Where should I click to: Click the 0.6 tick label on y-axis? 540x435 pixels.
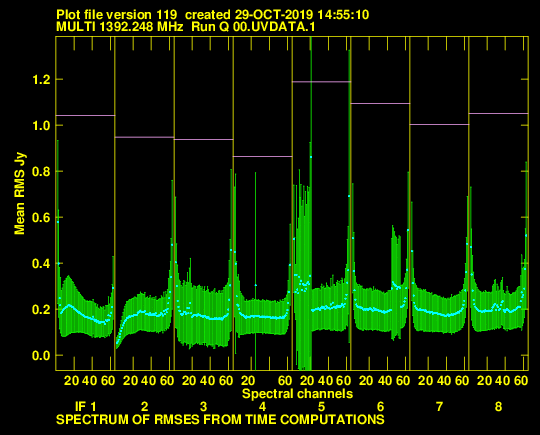coord(41,218)
